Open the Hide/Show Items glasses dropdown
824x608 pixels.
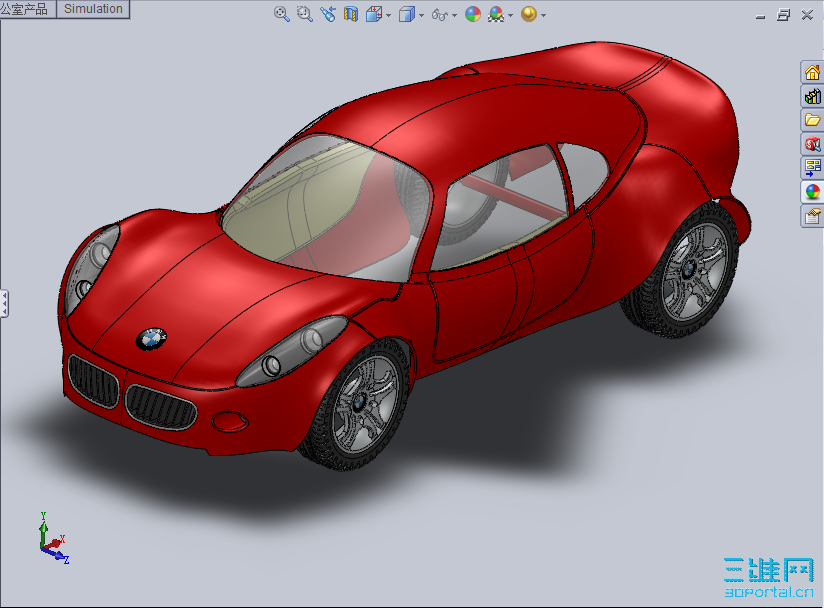point(455,16)
